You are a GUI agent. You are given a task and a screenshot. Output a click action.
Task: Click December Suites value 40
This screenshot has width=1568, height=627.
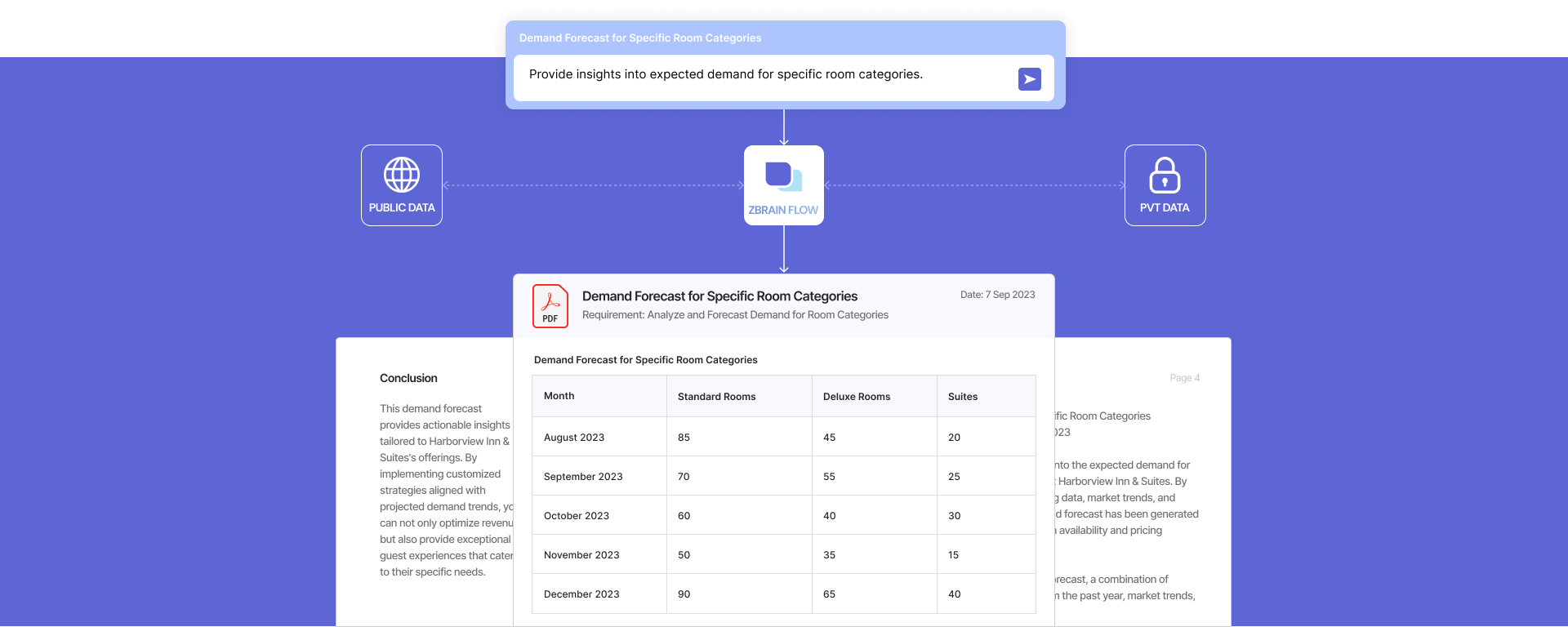pyautogui.click(x=954, y=594)
